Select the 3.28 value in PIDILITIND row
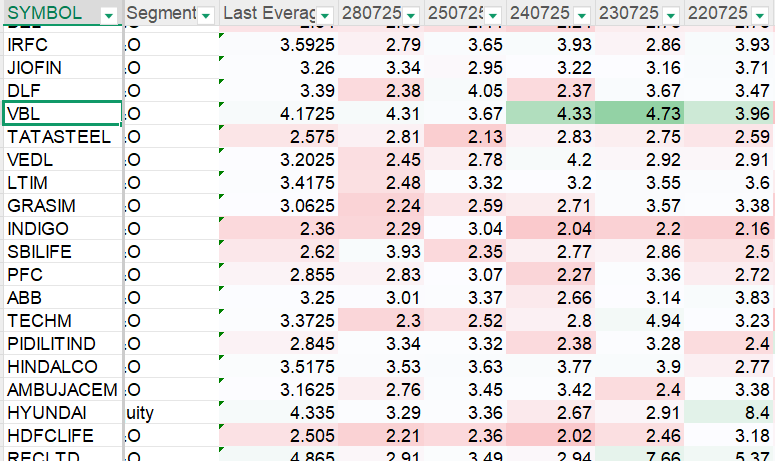 tap(640, 343)
